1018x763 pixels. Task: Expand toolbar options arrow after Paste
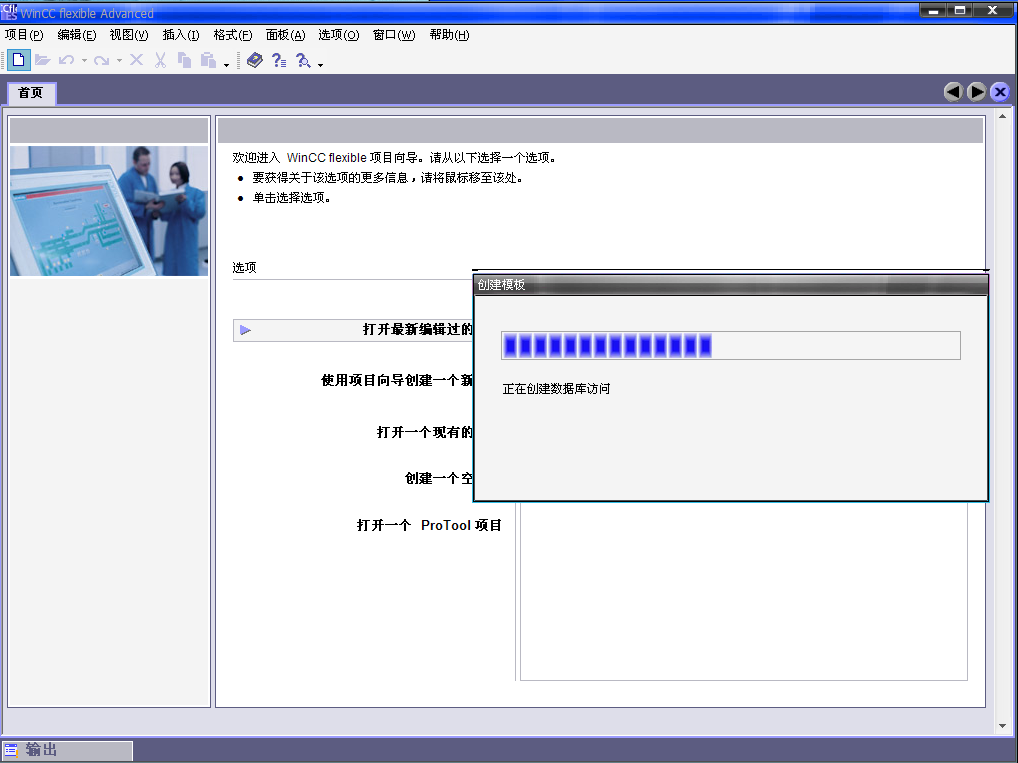[x=227, y=65]
